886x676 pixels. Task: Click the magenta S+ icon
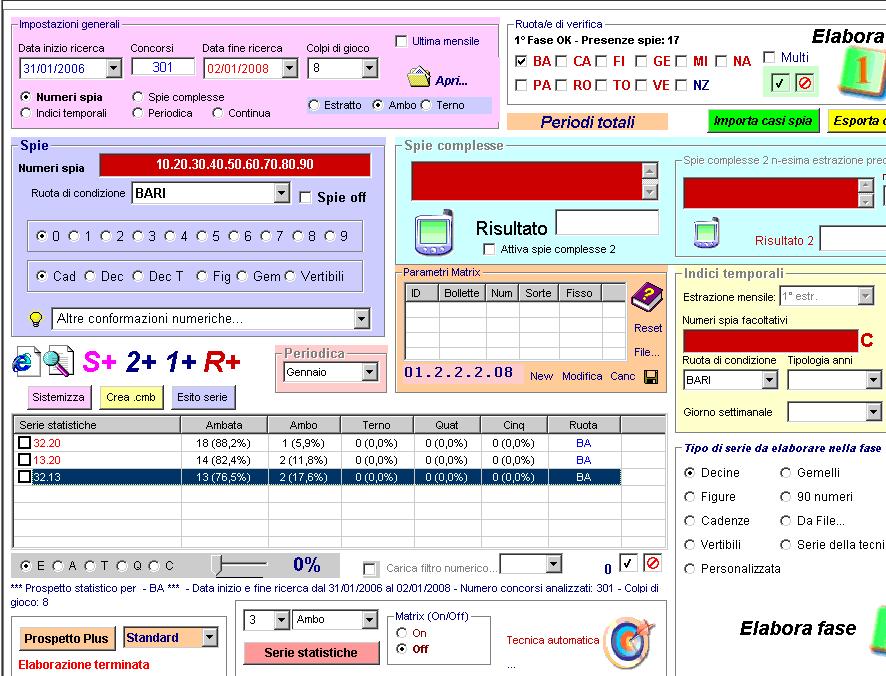coord(99,362)
